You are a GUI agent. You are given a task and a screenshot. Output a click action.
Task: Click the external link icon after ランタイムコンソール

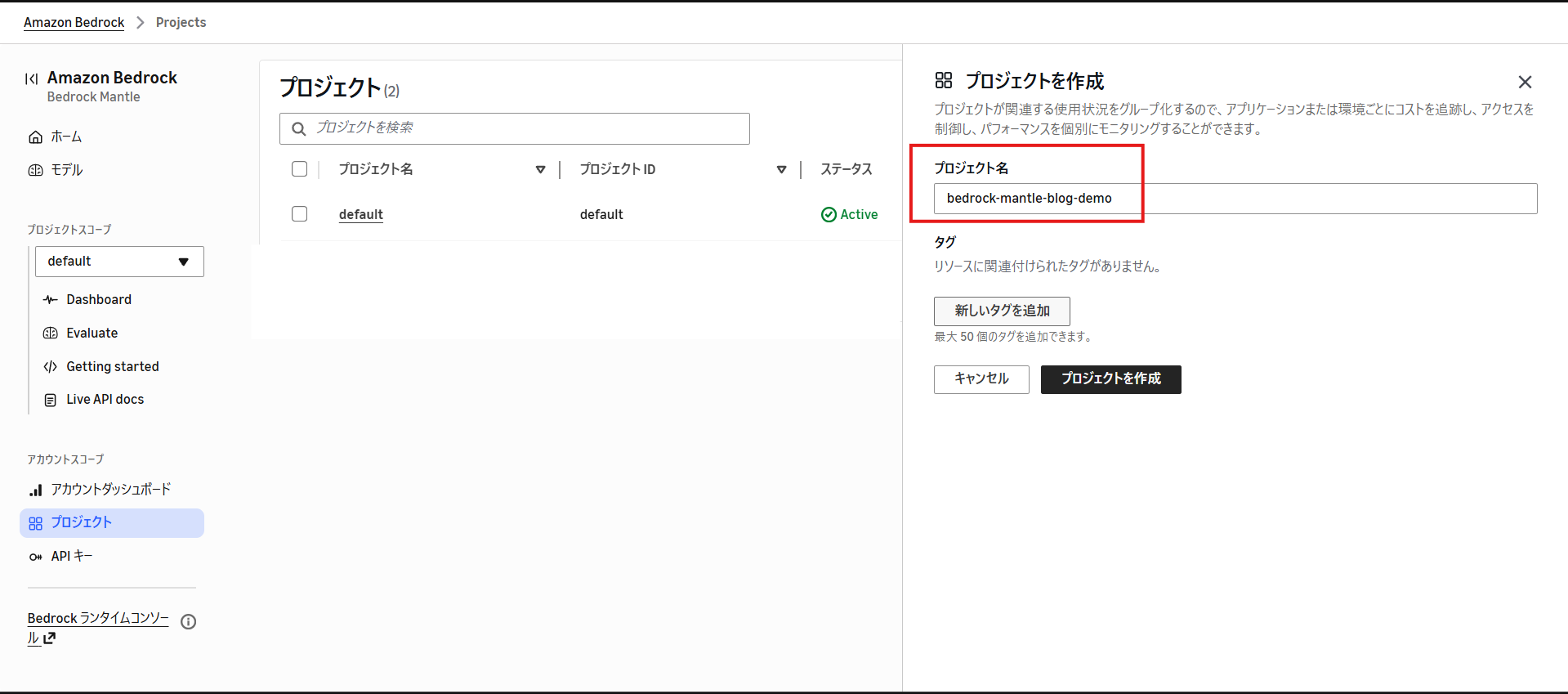(49, 638)
